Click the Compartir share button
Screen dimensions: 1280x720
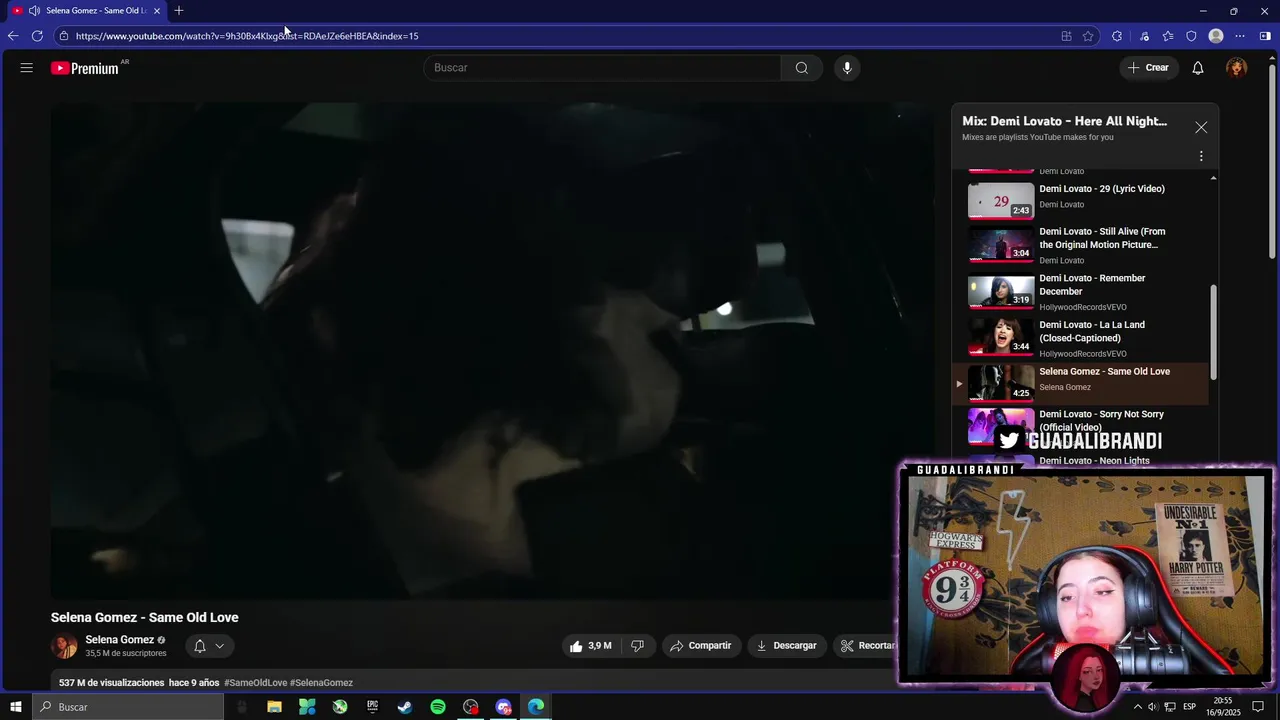tap(701, 646)
